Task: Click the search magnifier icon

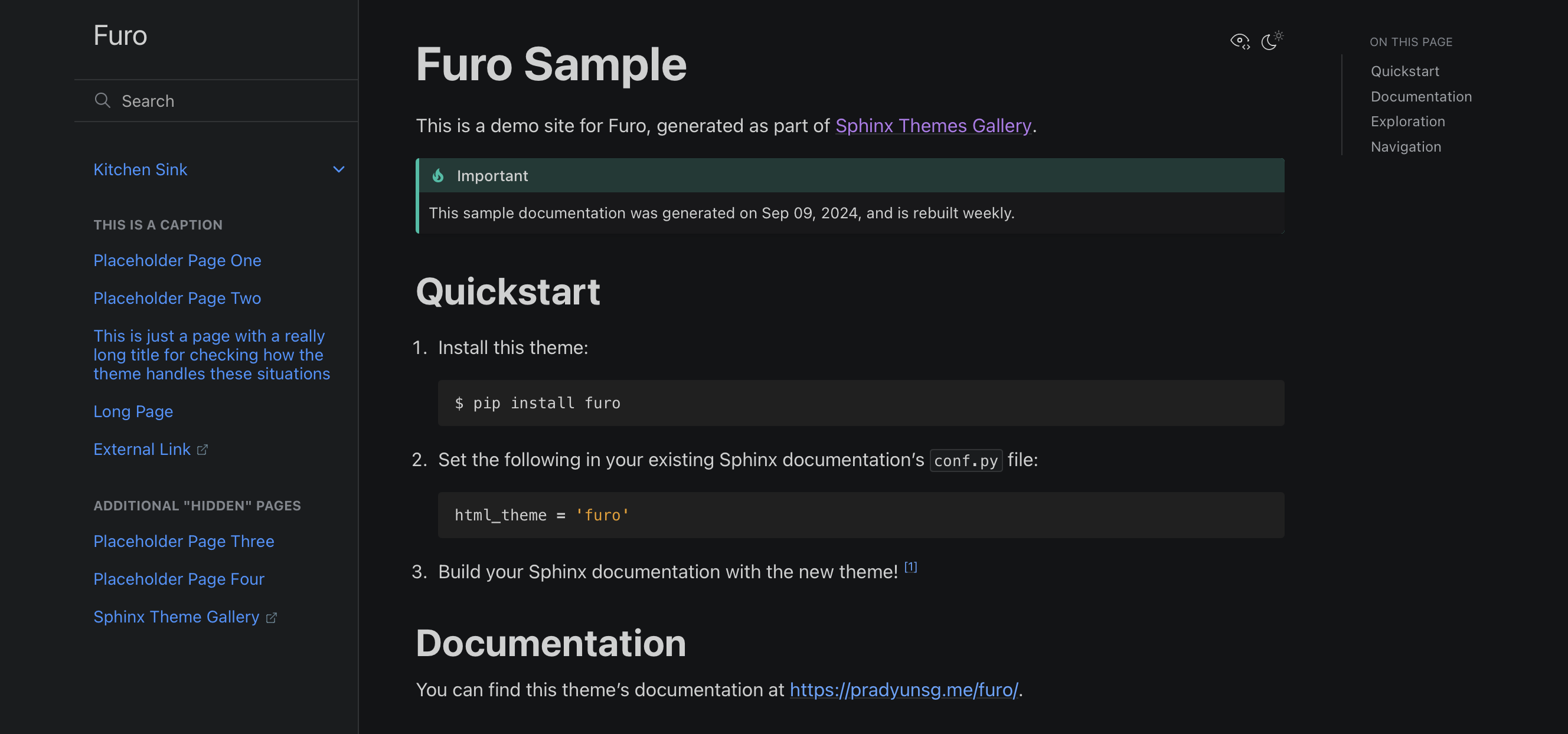Action: 102,100
